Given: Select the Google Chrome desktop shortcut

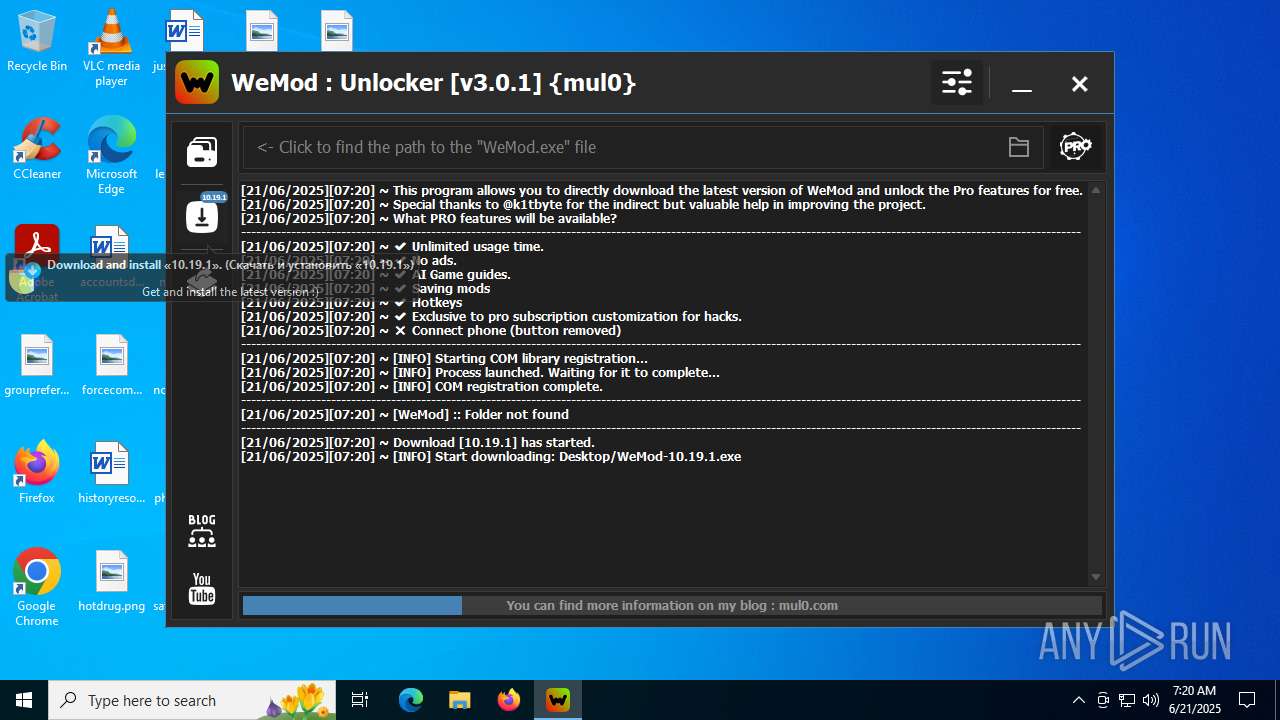Looking at the screenshot, I should pyautogui.click(x=37, y=587).
